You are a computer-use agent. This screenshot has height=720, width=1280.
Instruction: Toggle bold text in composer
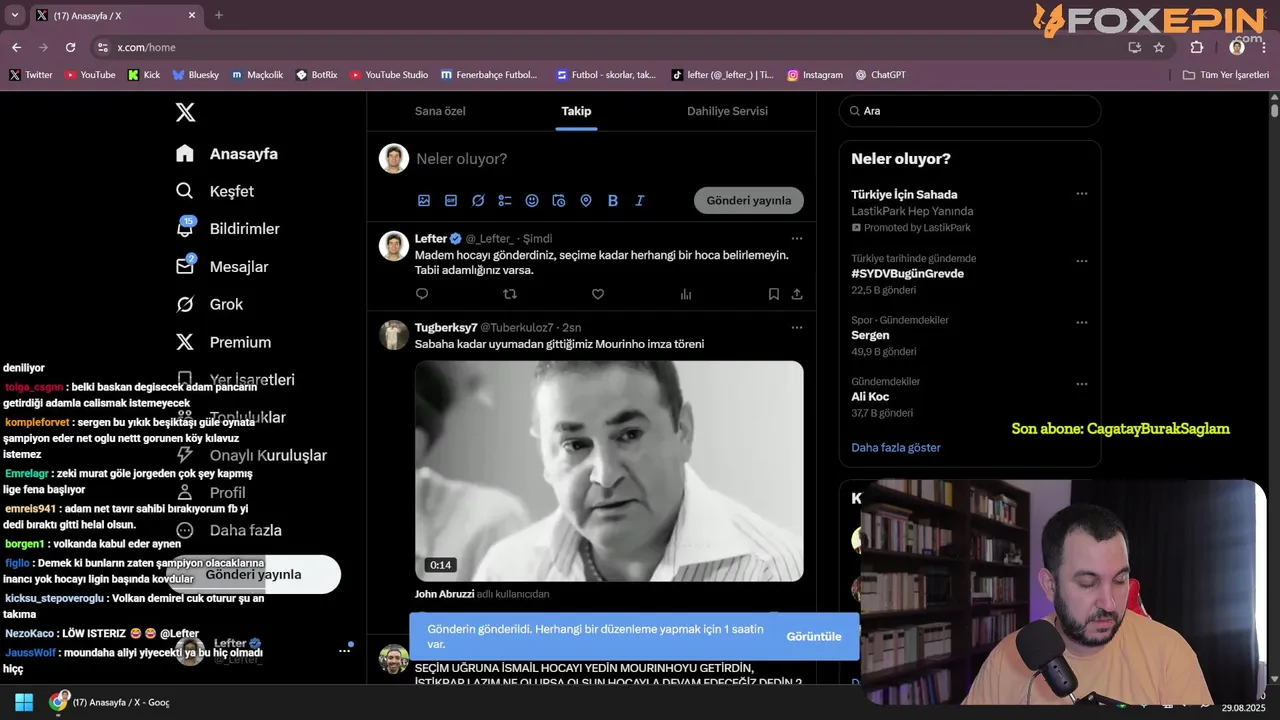[613, 200]
